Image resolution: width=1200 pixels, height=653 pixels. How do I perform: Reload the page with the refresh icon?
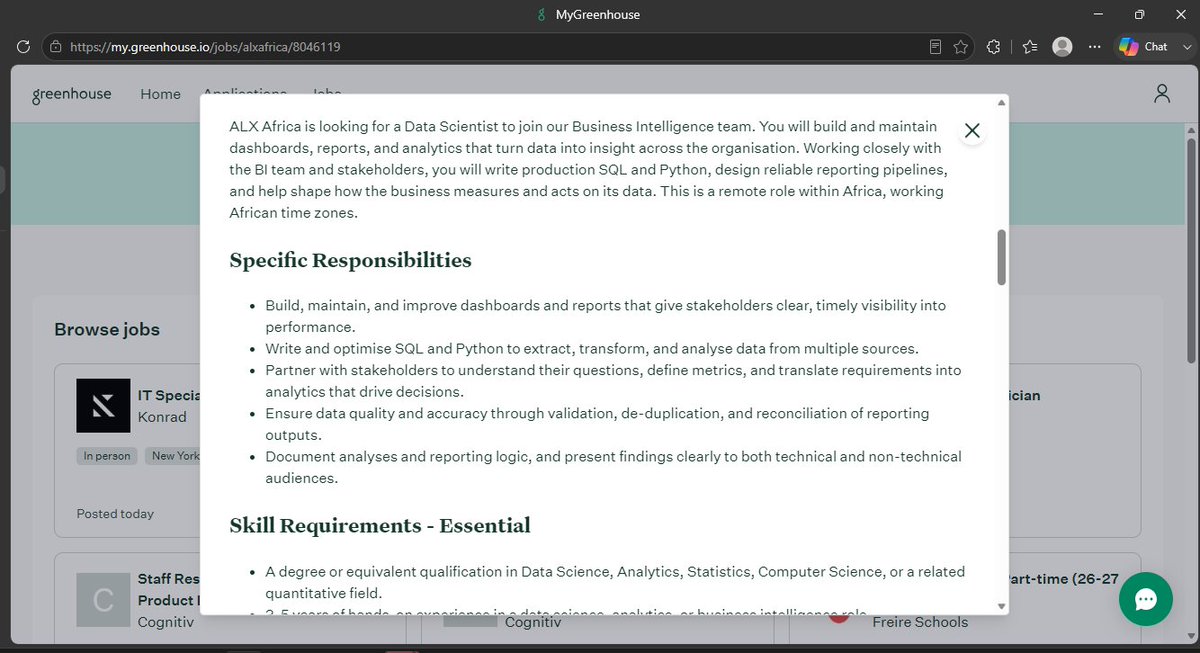coord(24,46)
